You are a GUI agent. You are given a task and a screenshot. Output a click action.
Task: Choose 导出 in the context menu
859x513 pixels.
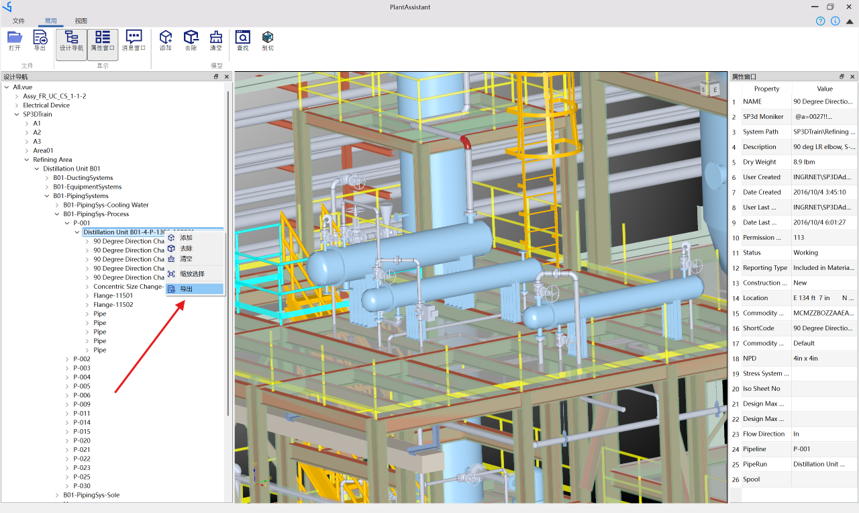(x=195, y=289)
